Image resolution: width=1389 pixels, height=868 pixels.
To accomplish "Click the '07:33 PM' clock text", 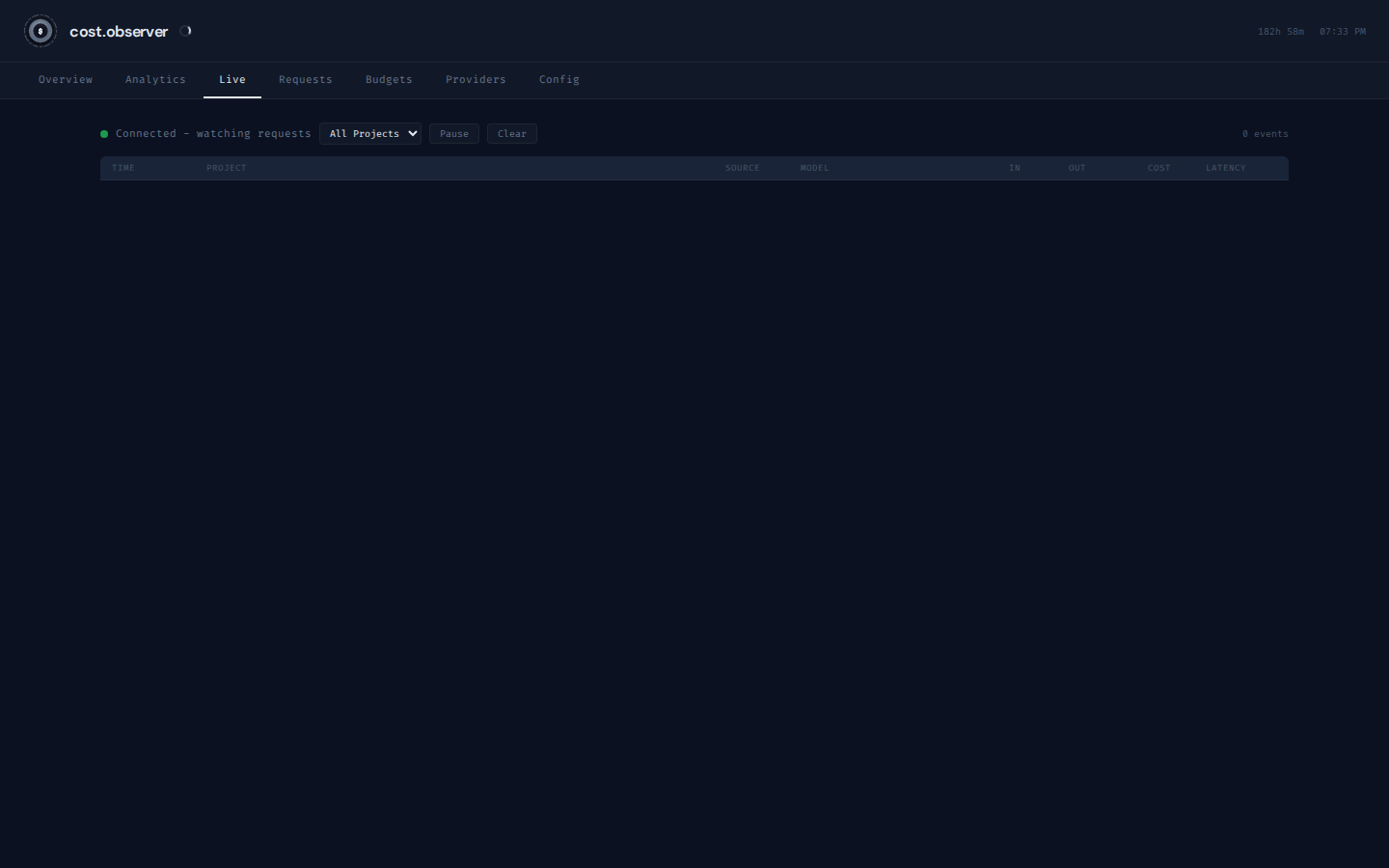I will tap(1343, 32).
